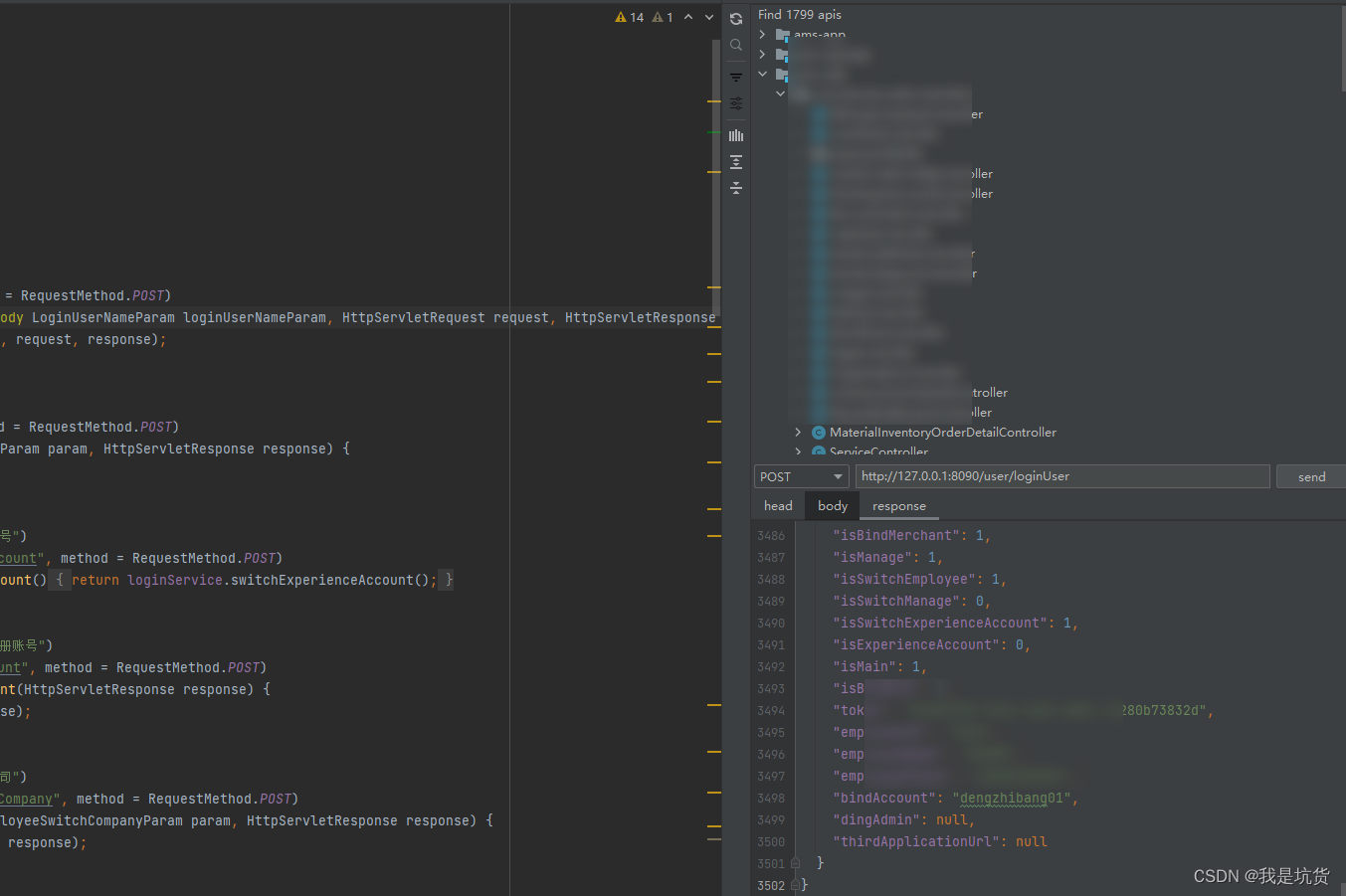Viewport: 1346px width, 896px height.
Task: Switch to the head tab
Action: tap(778, 506)
